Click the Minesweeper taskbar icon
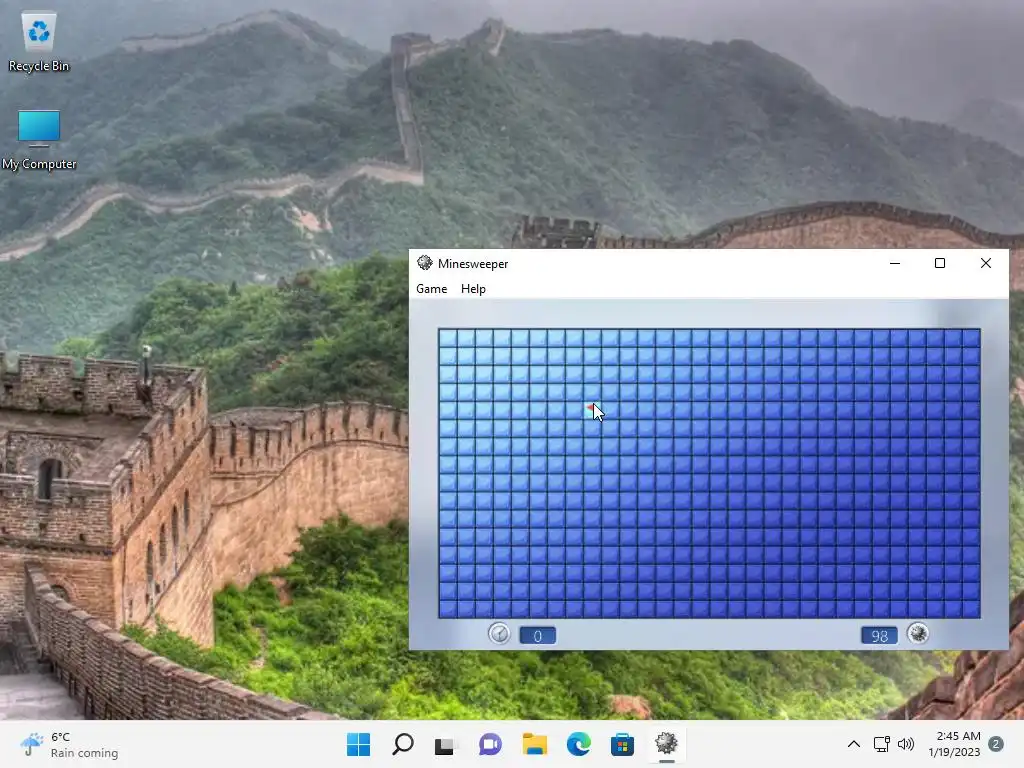Viewport: 1024px width, 768px height. point(666,744)
